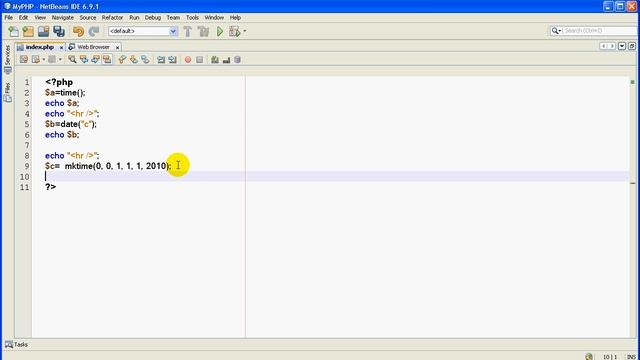
Task: Click the Next Bookmark icon
Action: [133, 60]
